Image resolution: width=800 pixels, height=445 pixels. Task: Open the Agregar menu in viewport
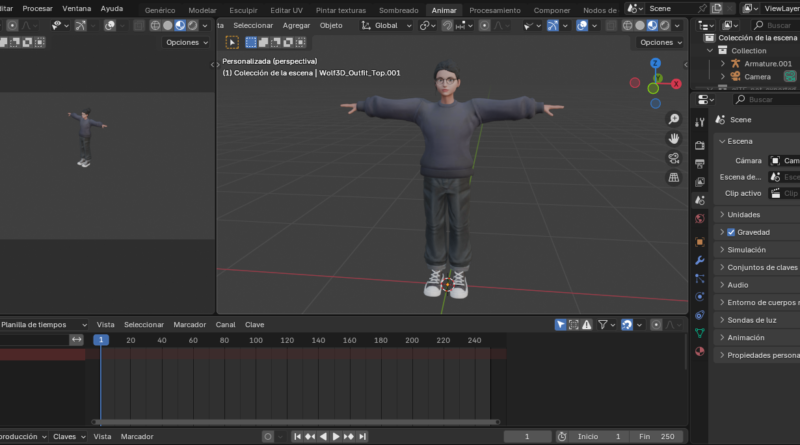(x=296, y=25)
